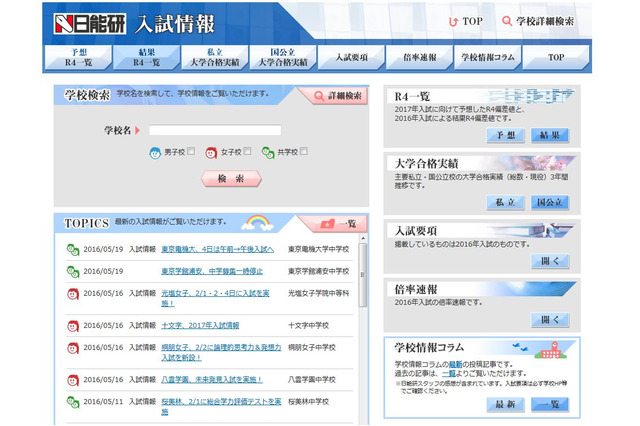Click 結果 button in R4一覧 panel
This screenshot has height=426, width=640.
tap(549, 135)
